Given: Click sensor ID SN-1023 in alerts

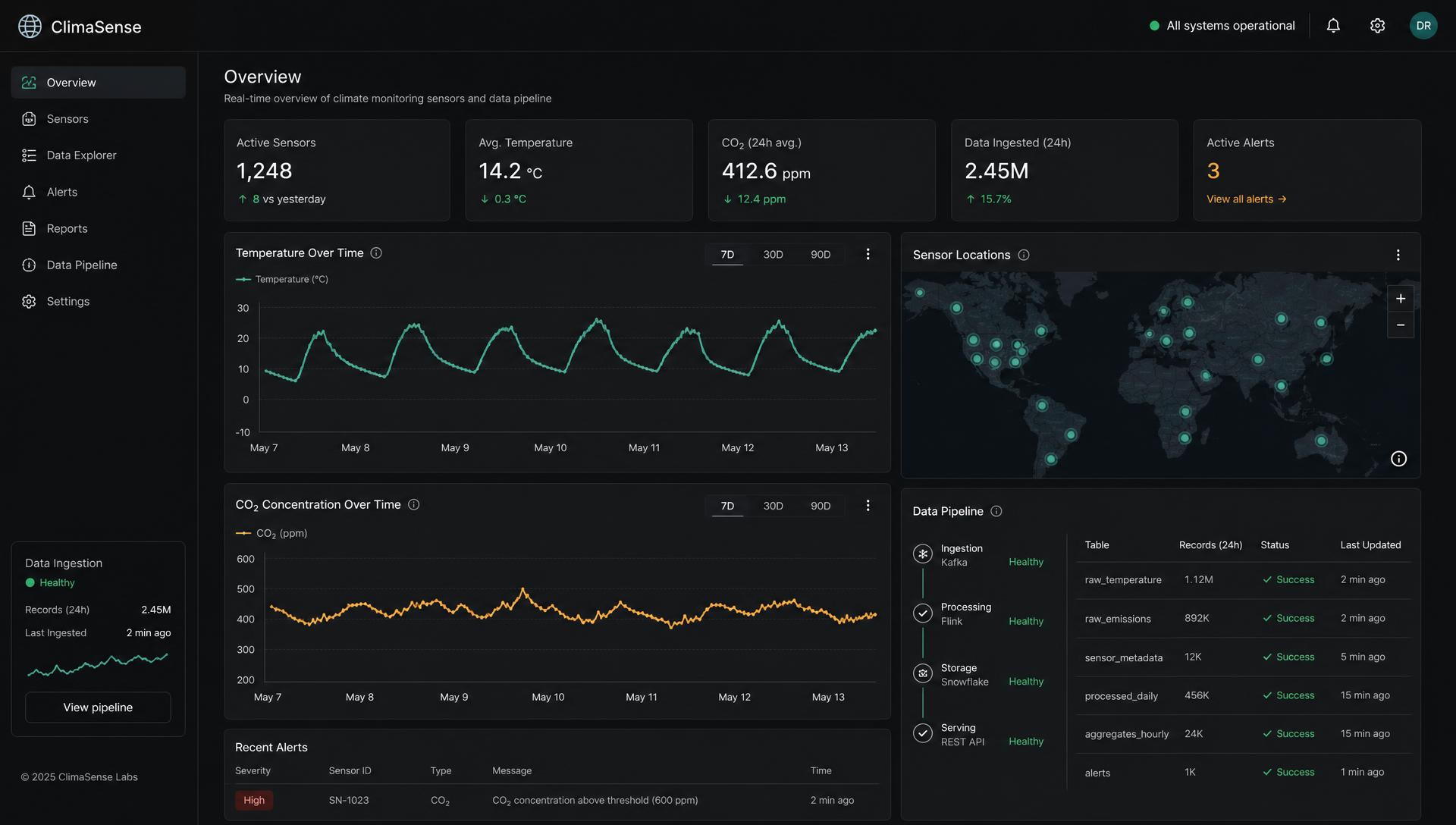Looking at the screenshot, I should [x=349, y=800].
